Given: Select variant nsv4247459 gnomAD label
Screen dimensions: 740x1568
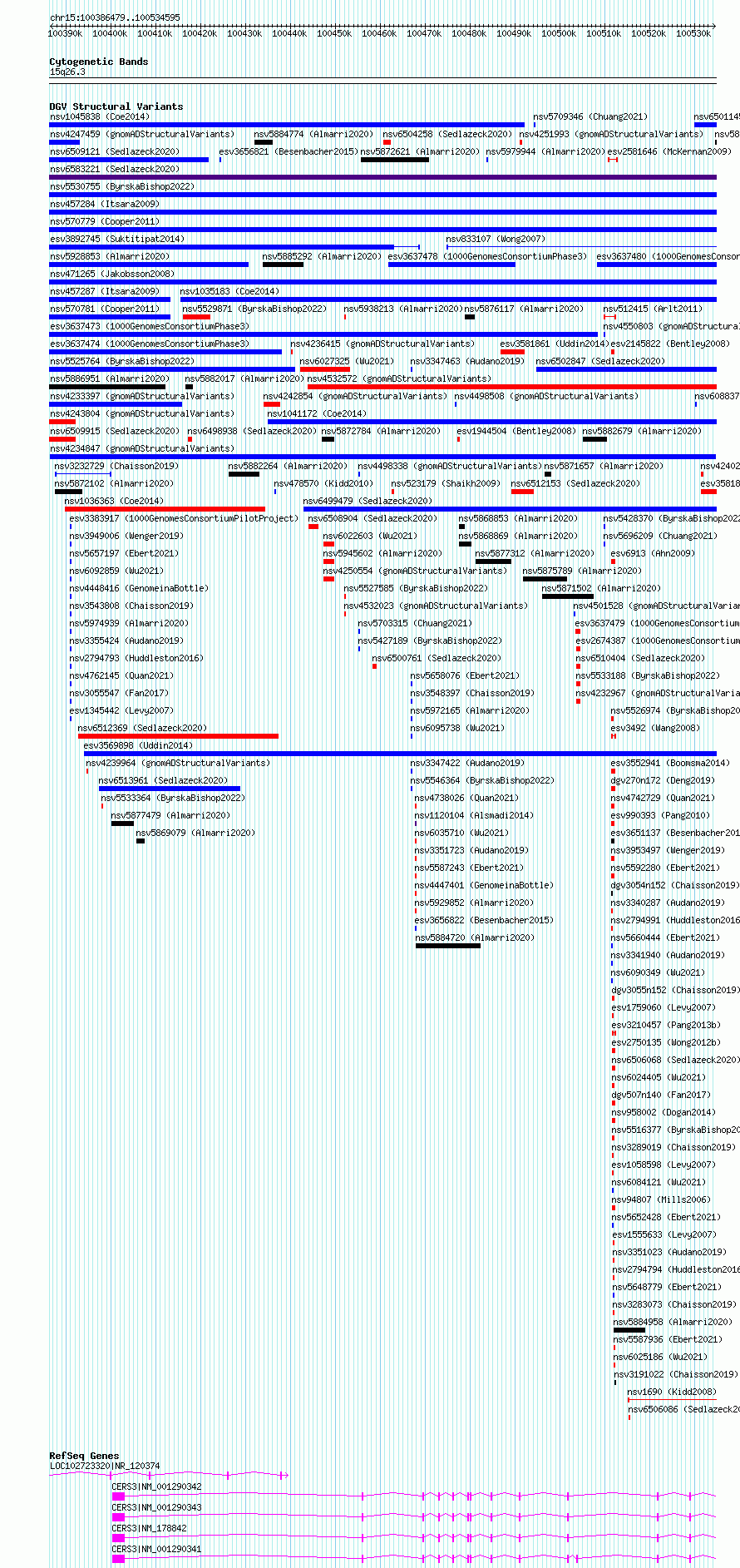Looking at the screenshot, I should click(x=142, y=134).
